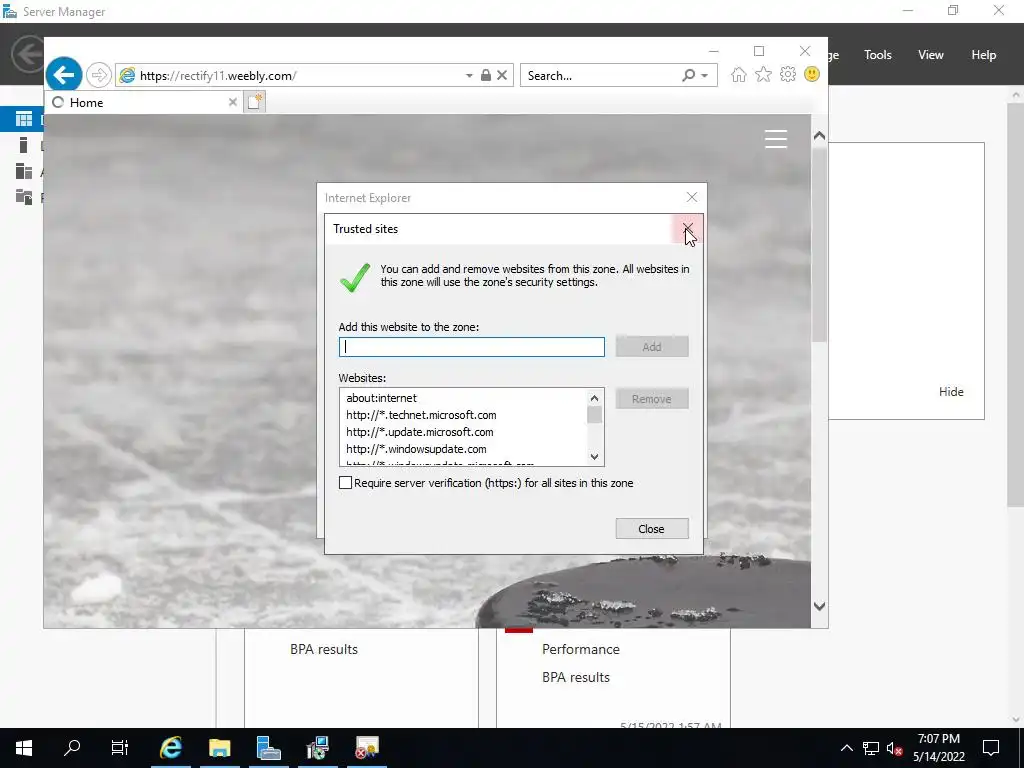This screenshot has width=1024, height=768.
Task: Click the left BPA results link
Action: click(x=324, y=649)
